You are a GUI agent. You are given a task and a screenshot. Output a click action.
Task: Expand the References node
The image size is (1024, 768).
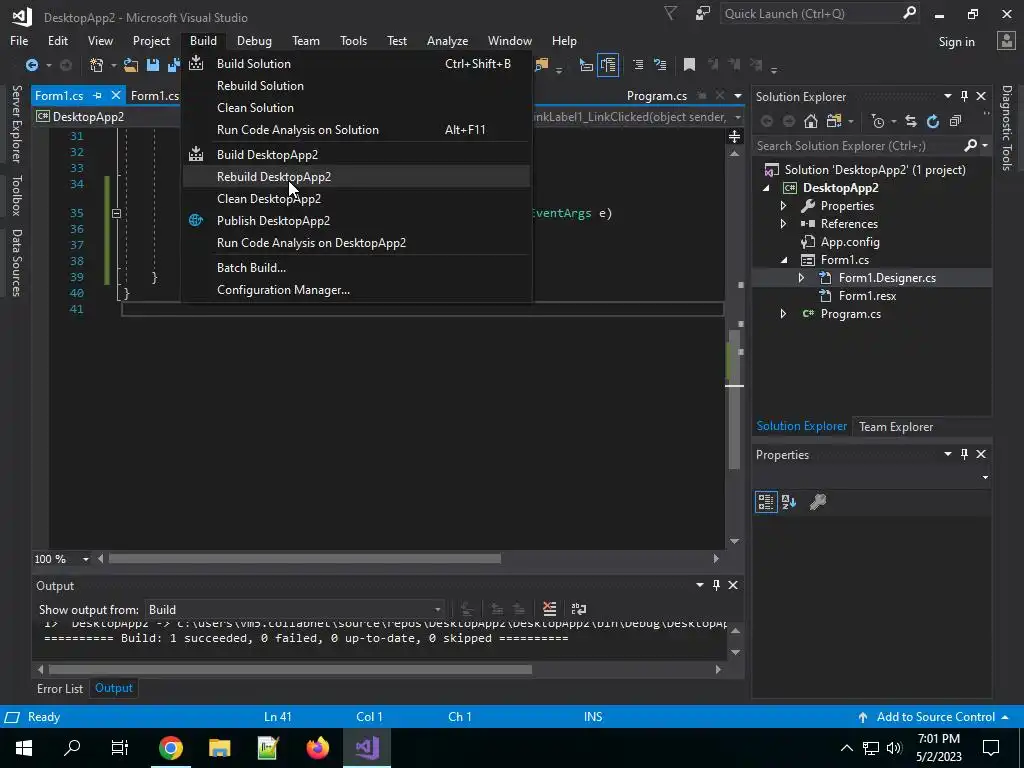783,223
